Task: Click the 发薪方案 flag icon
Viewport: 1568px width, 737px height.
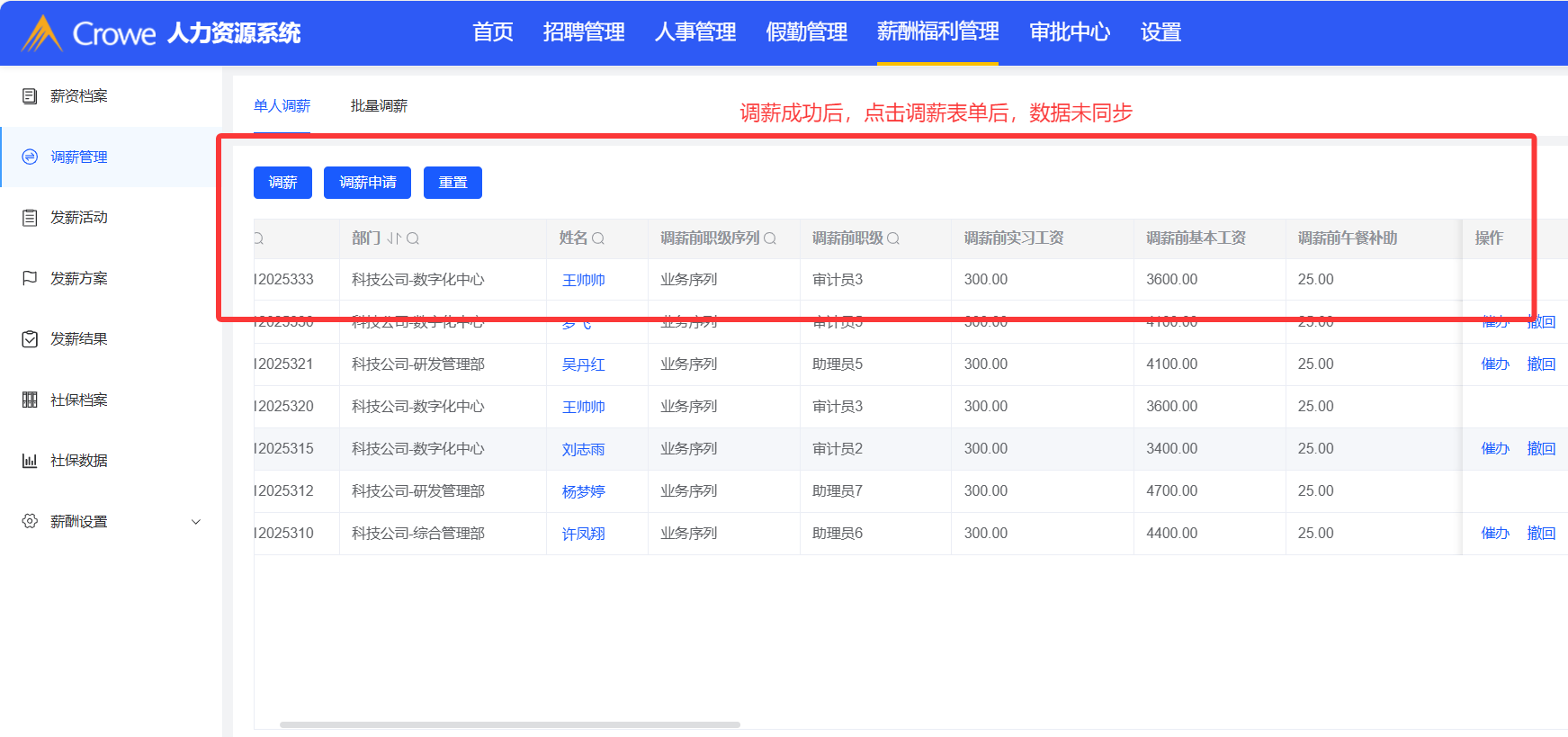Action: point(30,278)
